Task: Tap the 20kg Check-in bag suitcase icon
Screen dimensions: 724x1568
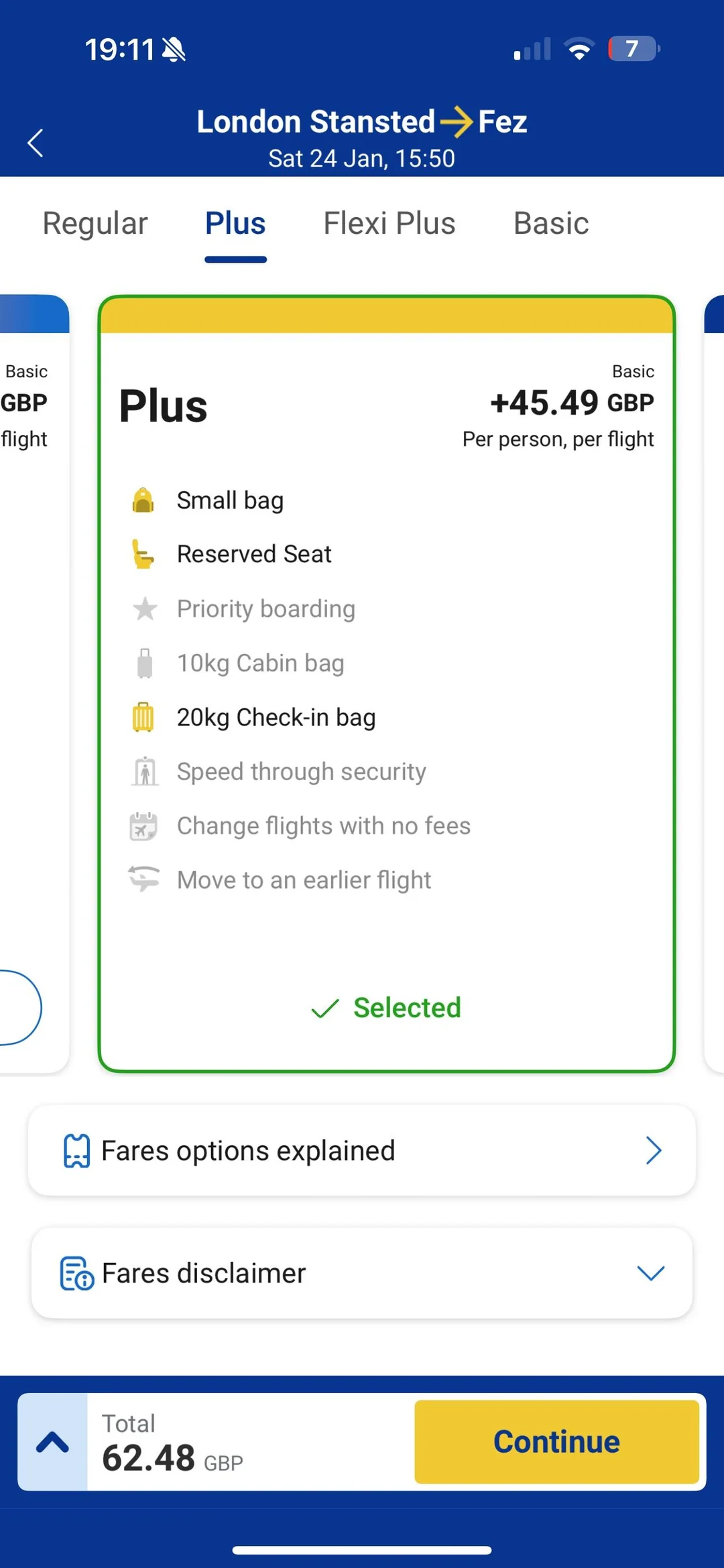Action: [143, 718]
